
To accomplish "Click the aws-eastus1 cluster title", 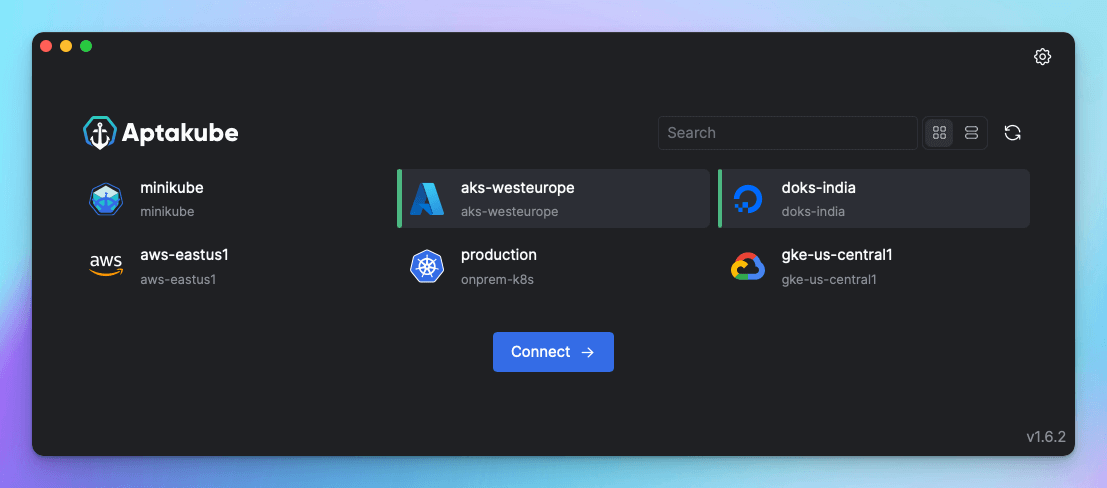I will point(184,255).
